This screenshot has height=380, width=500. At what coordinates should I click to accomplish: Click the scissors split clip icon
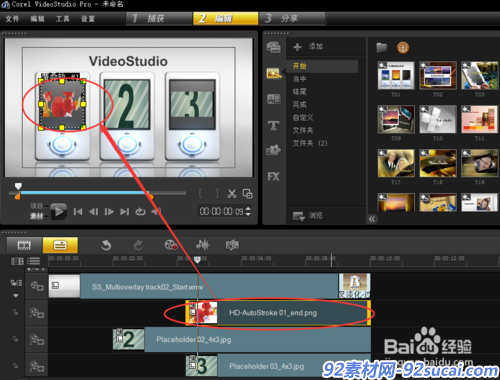[x=232, y=194]
